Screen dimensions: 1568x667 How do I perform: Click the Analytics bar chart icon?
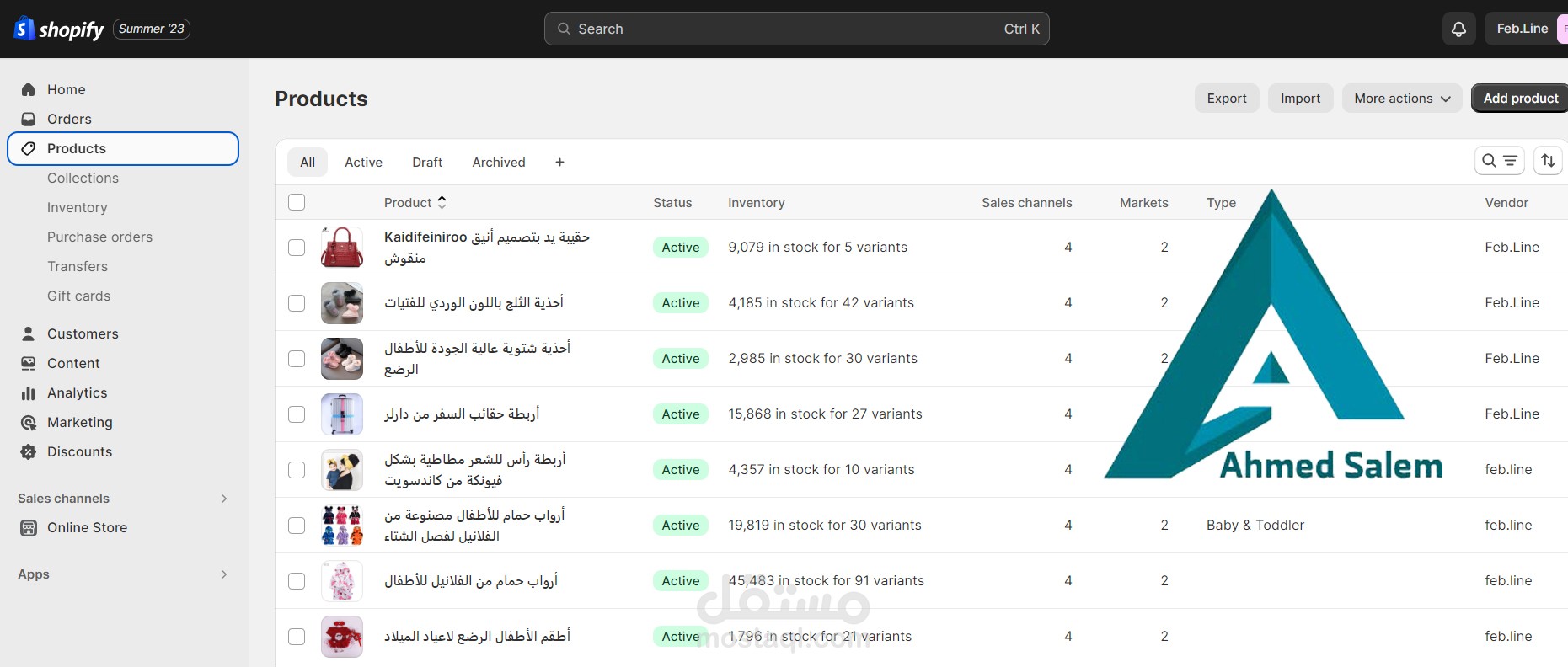click(x=29, y=392)
